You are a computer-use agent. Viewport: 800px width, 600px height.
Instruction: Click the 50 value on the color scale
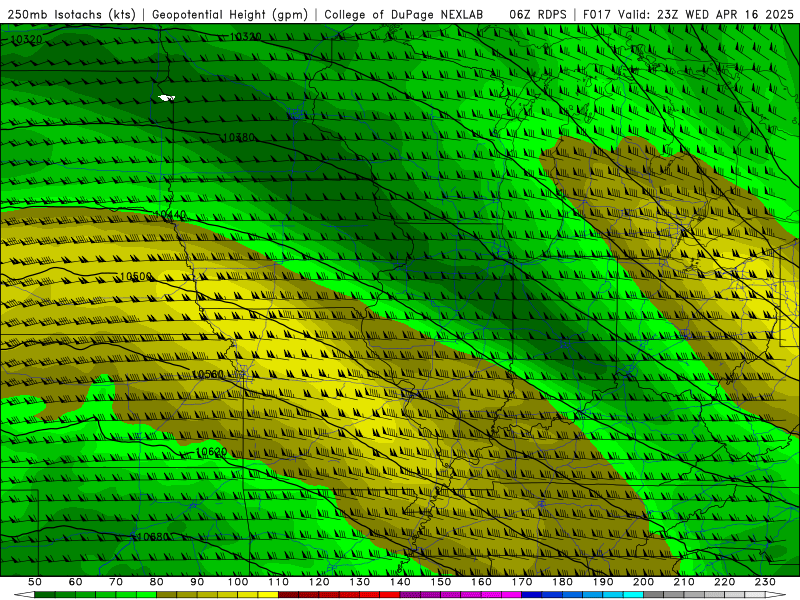coord(35,582)
